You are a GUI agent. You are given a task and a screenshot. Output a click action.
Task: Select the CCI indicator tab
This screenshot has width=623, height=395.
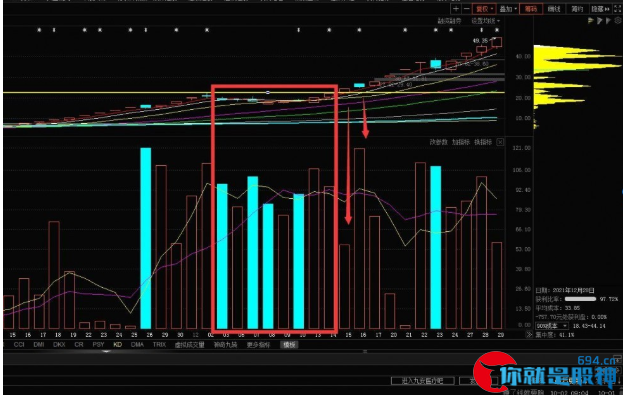(x=19, y=345)
